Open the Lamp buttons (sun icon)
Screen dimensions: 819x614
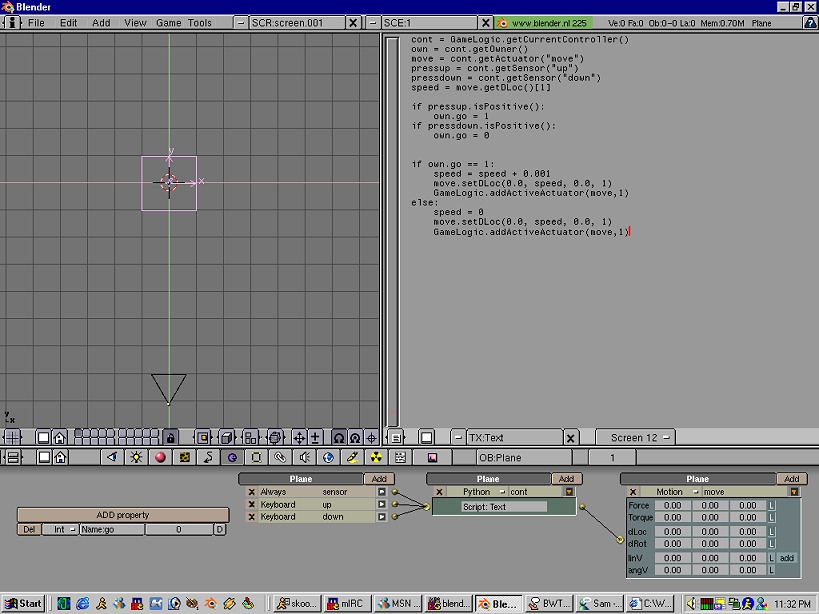[x=136, y=458]
